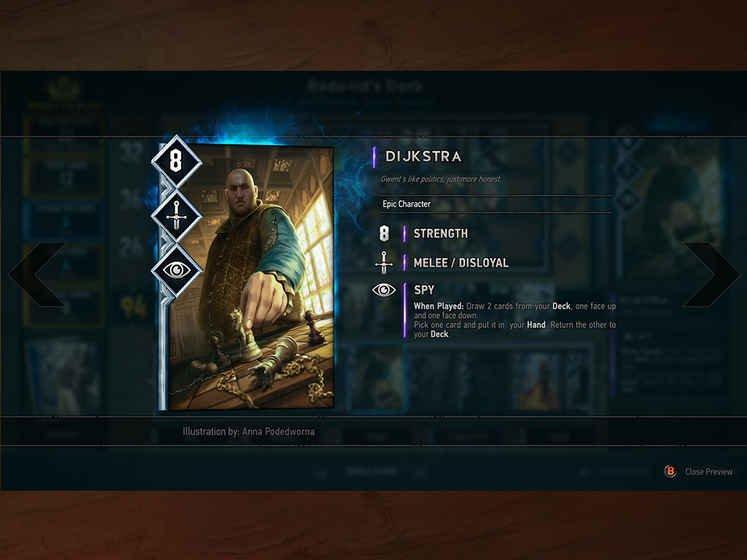747x560 pixels.
Task: Click the SPY ability heading
Action: click(x=424, y=290)
